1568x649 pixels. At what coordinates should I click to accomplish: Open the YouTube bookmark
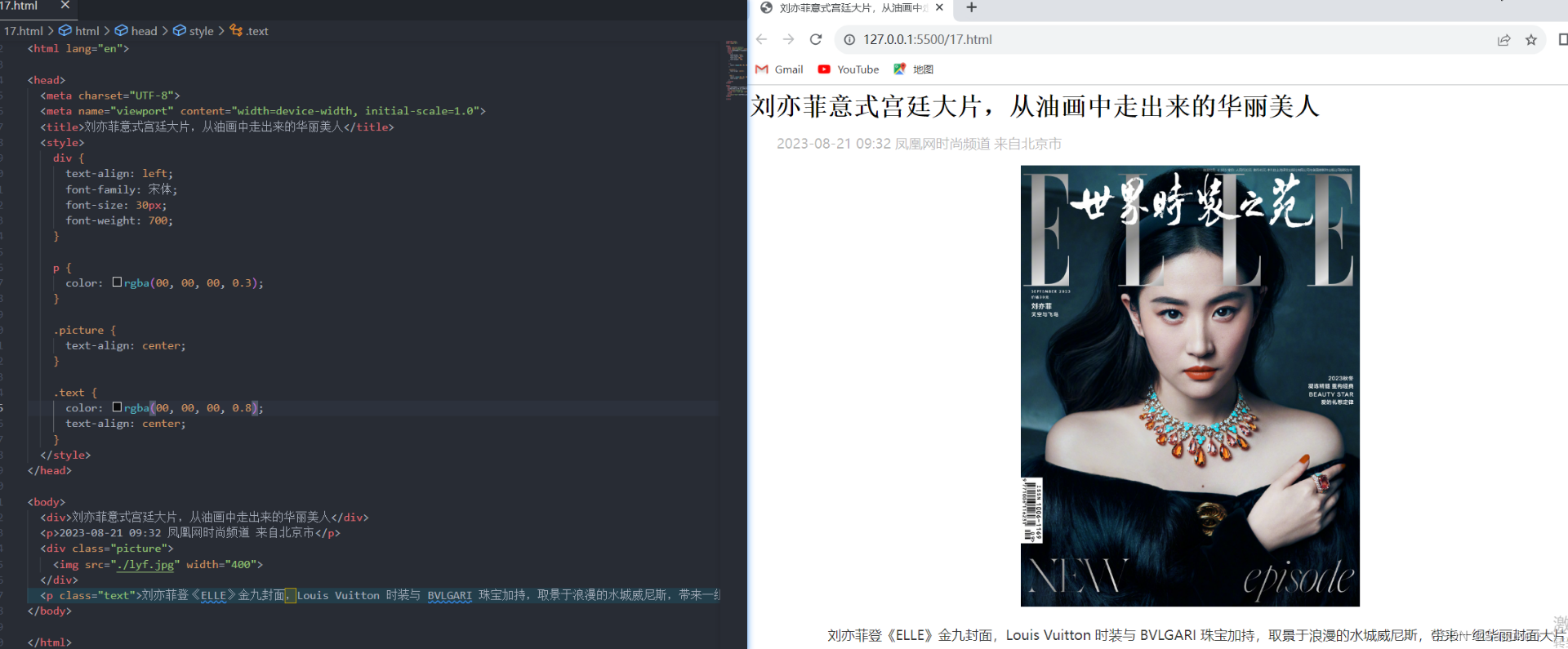pyautogui.click(x=849, y=69)
